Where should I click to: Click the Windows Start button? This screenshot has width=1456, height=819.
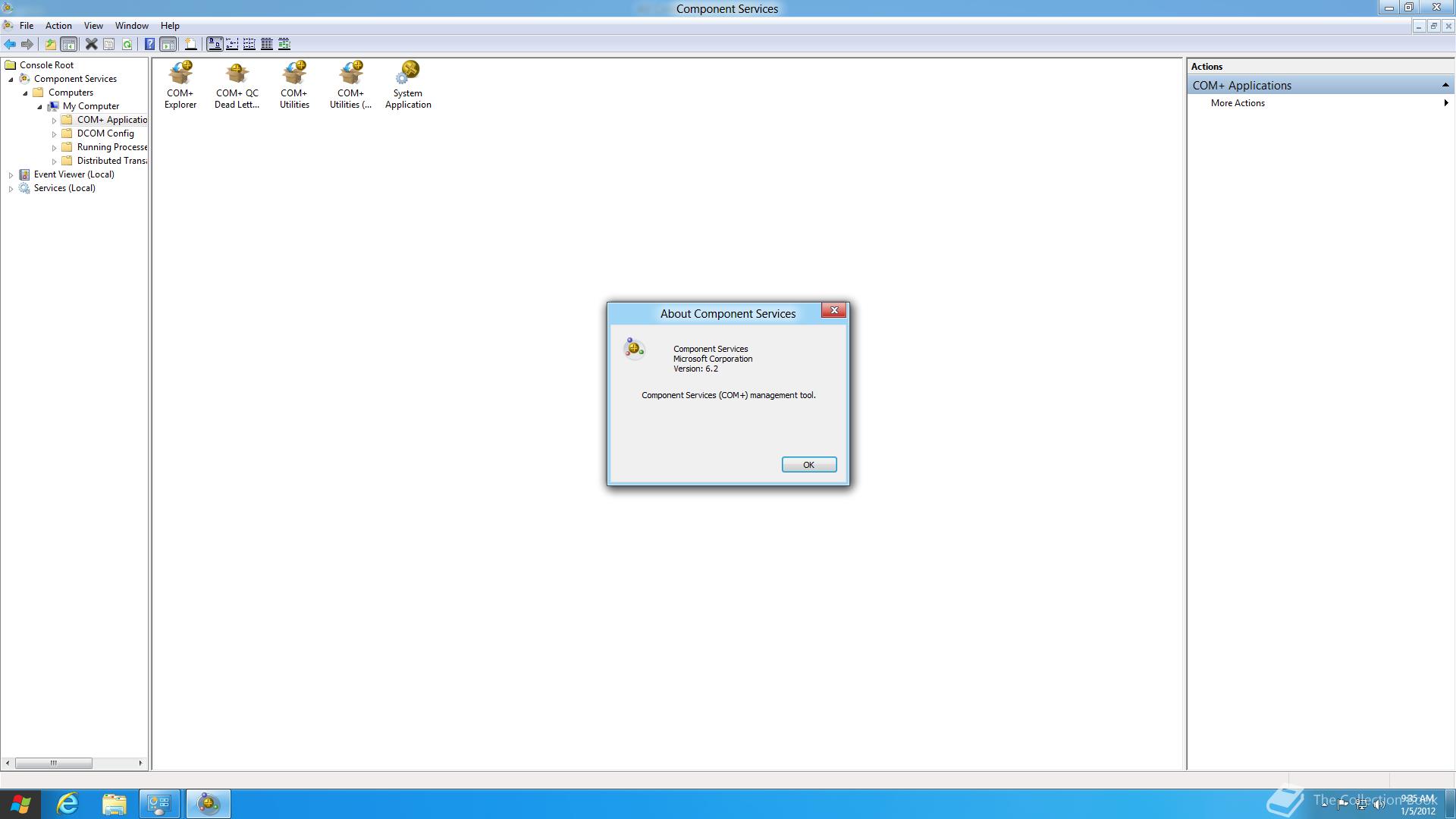[20, 804]
